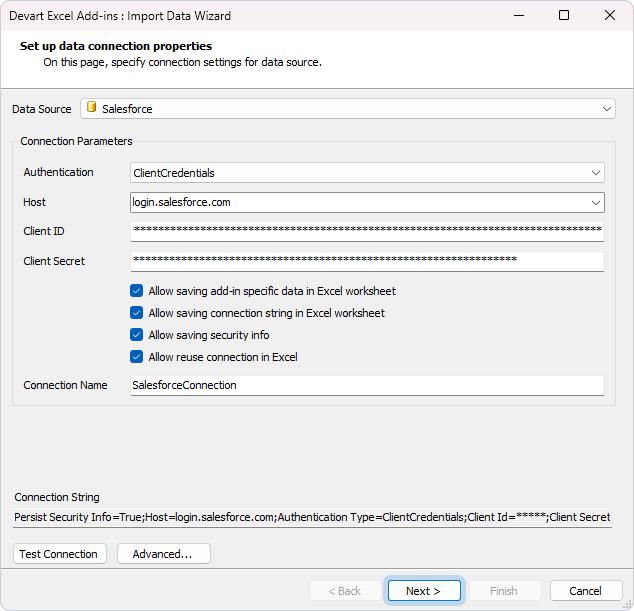Viewport: 634px width, 611px height.
Task: Click the Salesforce database icon in Data Source
Action: (92, 108)
